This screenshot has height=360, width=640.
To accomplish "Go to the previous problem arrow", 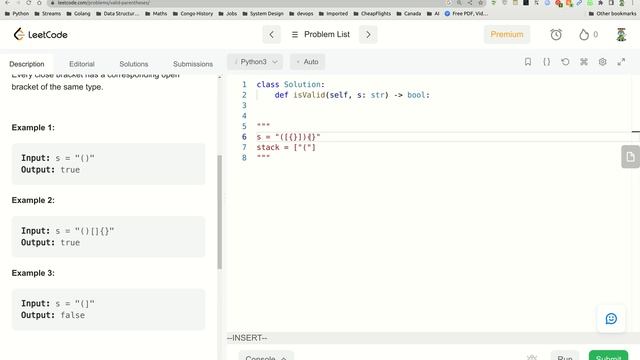I will point(271,35).
